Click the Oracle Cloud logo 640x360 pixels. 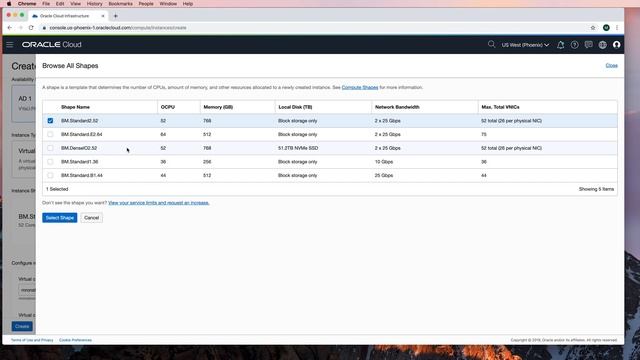pos(52,44)
